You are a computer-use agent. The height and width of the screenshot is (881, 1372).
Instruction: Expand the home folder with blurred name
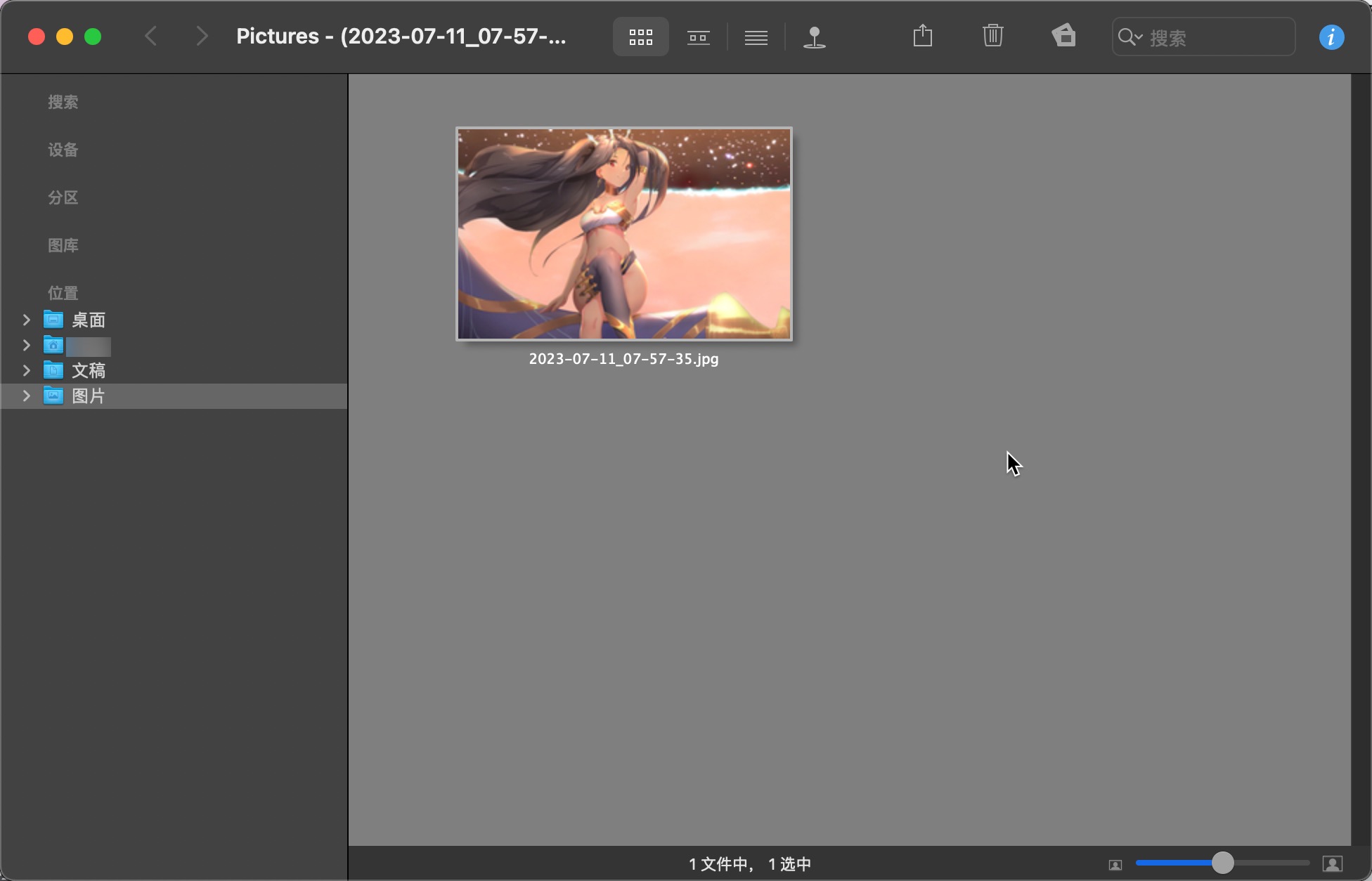pyautogui.click(x=27, y=346)
